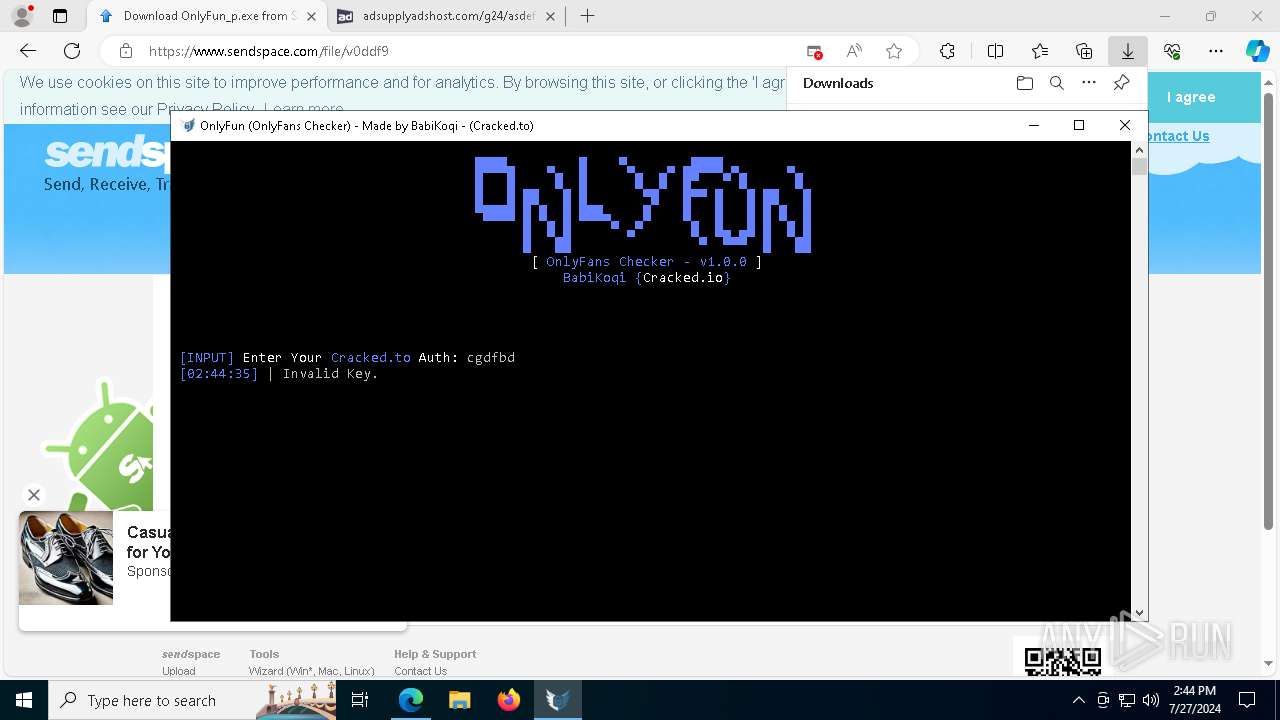Open the Collections icon
Viewport: 1280px width, 720px height.
(1084, 51)
